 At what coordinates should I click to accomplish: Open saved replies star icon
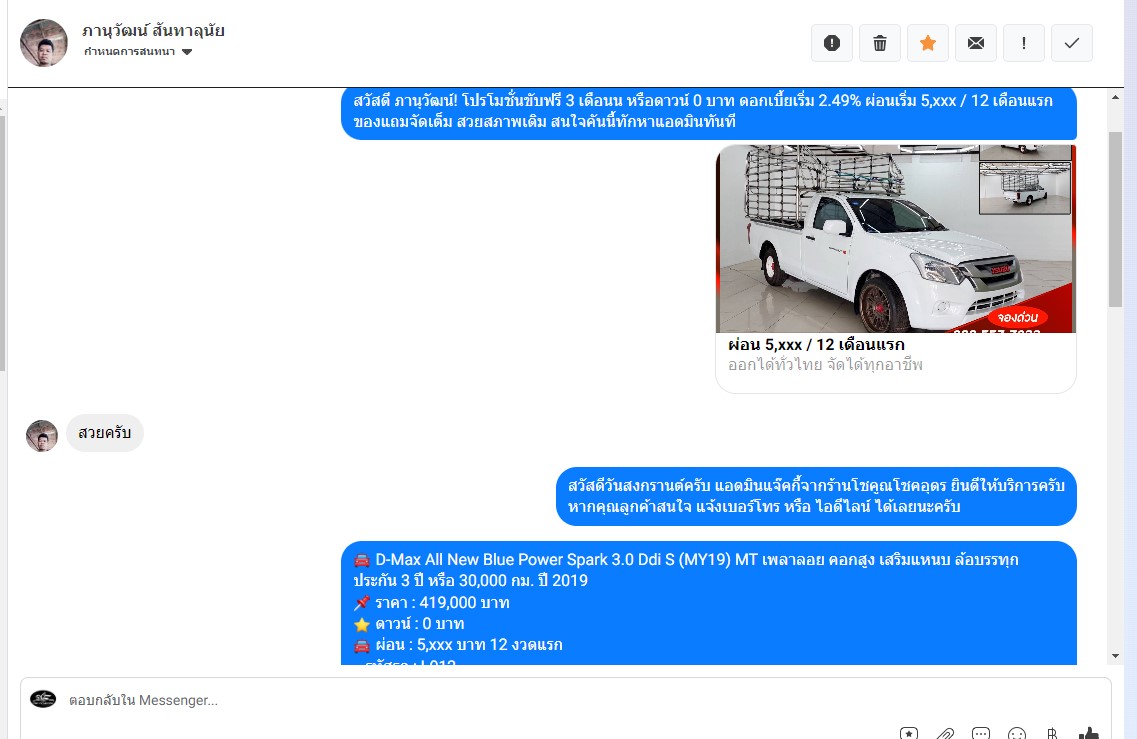tap(909, 732)
